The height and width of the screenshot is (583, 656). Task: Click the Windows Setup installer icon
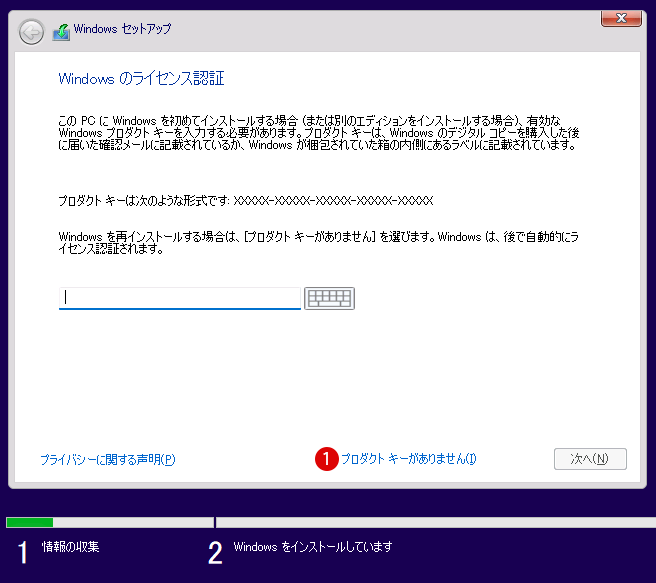pos(61,32)
